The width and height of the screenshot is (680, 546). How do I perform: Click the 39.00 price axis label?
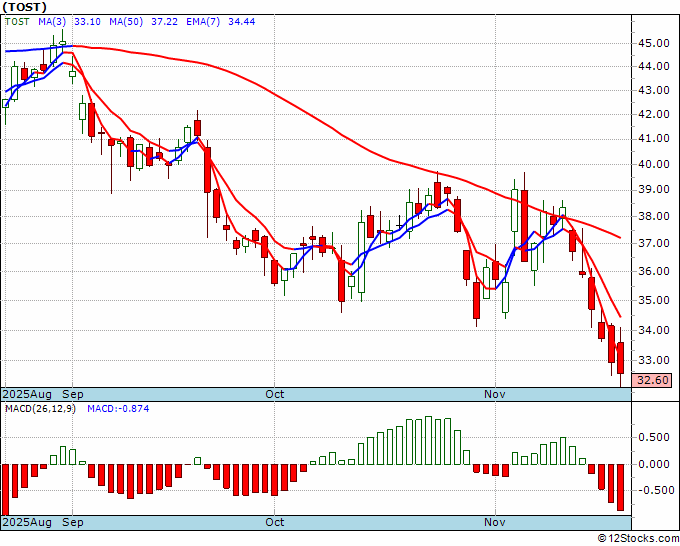click(654, 190)
